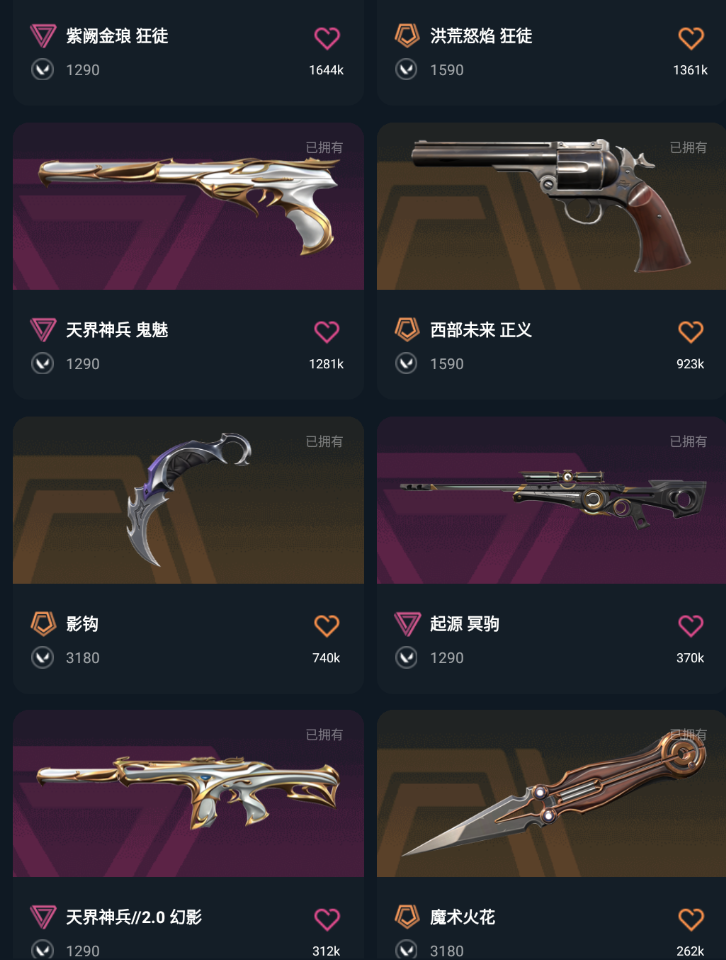The image size is (726, 960).
Task: Tap the orange heart for 魔术火花
Action: pyautogui.click(x=690, y=919)
